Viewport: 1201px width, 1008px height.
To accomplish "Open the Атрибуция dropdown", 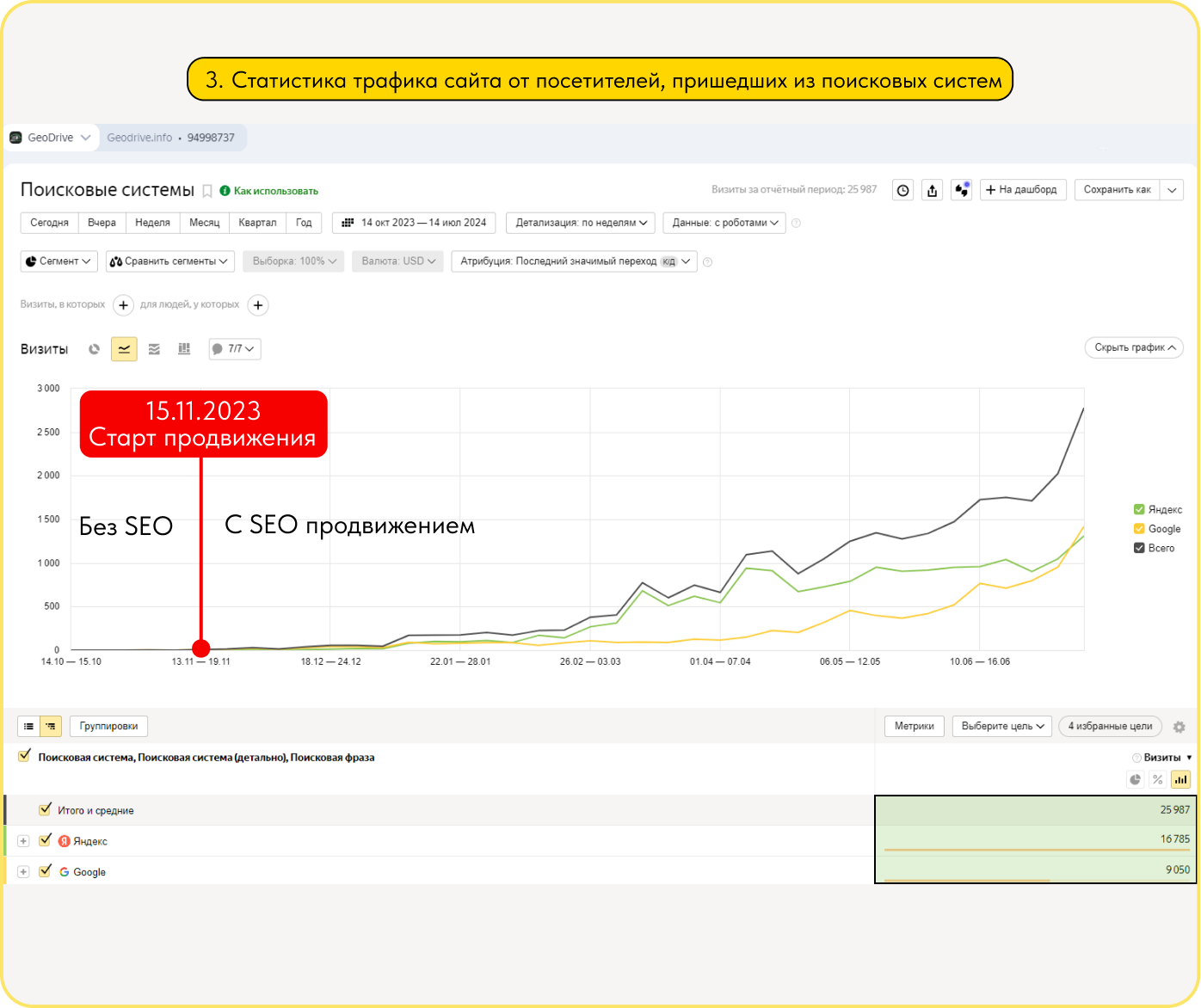I will coord(574,261).
